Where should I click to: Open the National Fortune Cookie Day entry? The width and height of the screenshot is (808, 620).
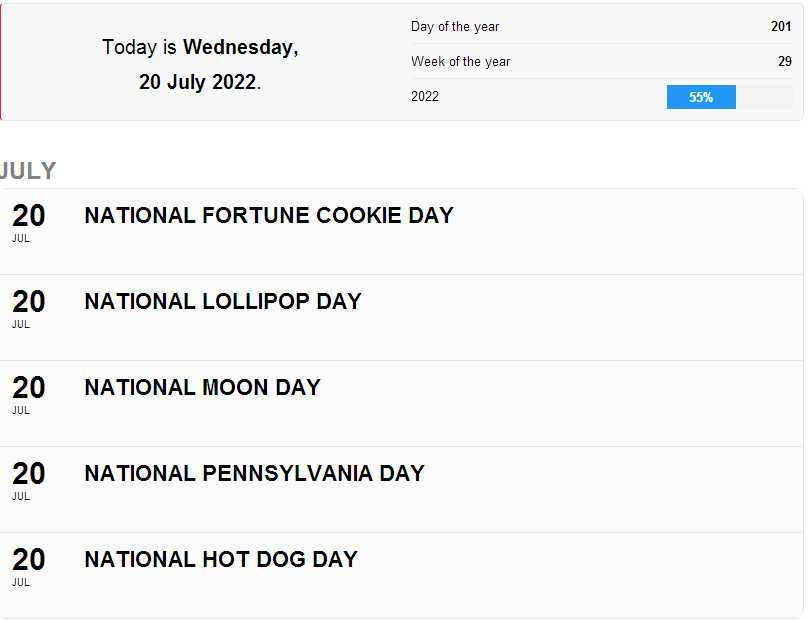click(x=269, y=215)
